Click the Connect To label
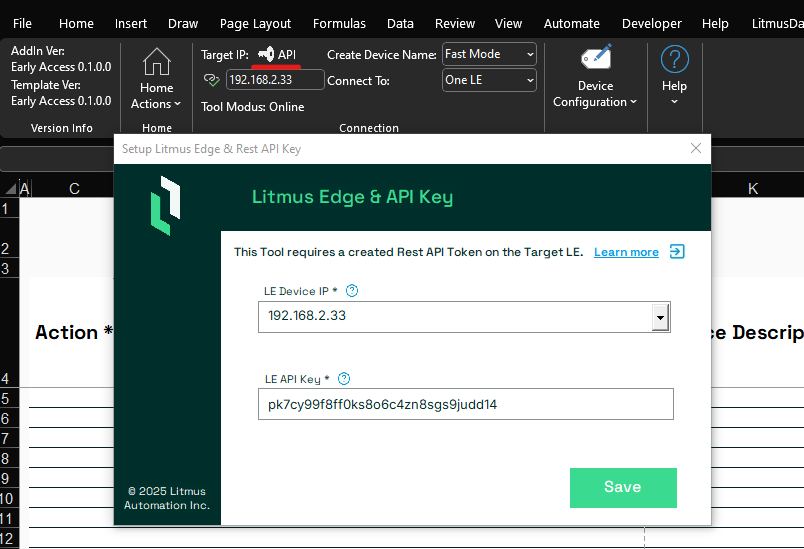 click(358, 81)
